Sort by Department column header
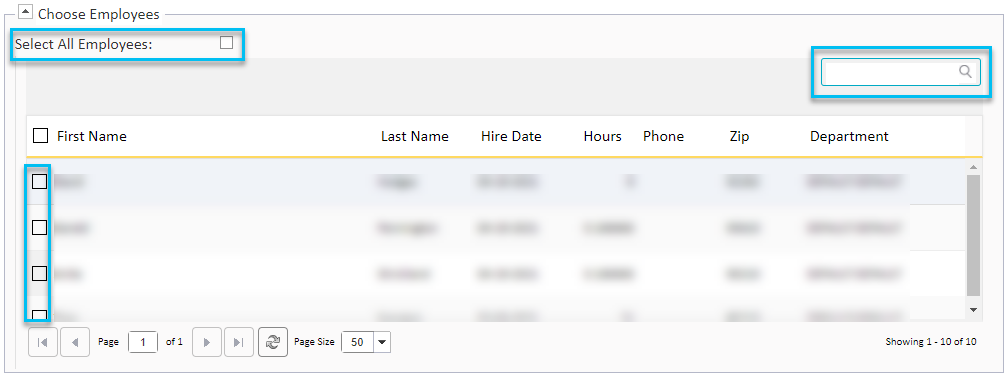 [x=849, y=136]
